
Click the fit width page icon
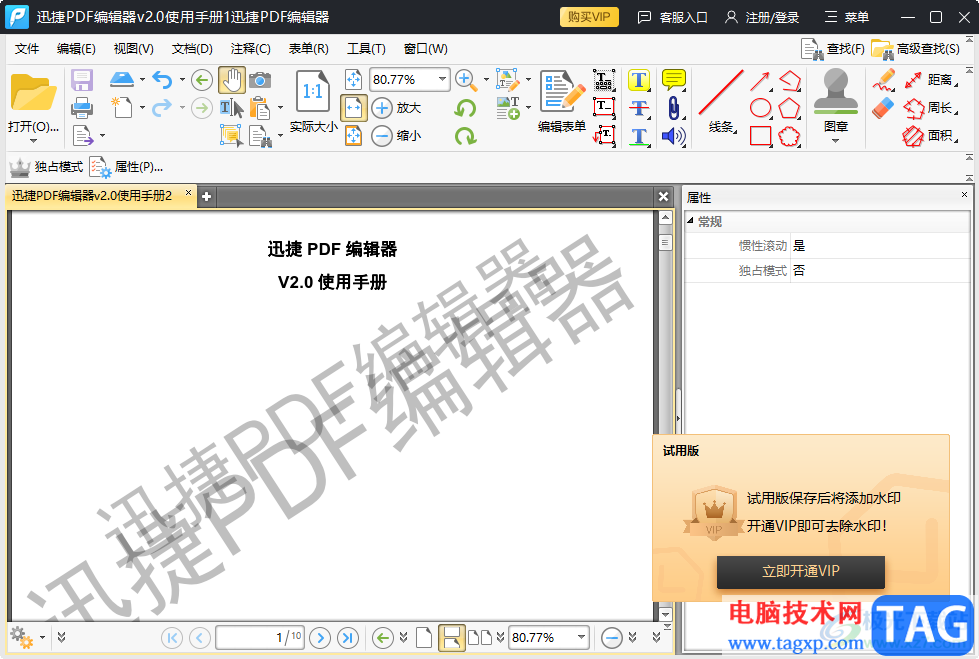click(x=353, y=107)
